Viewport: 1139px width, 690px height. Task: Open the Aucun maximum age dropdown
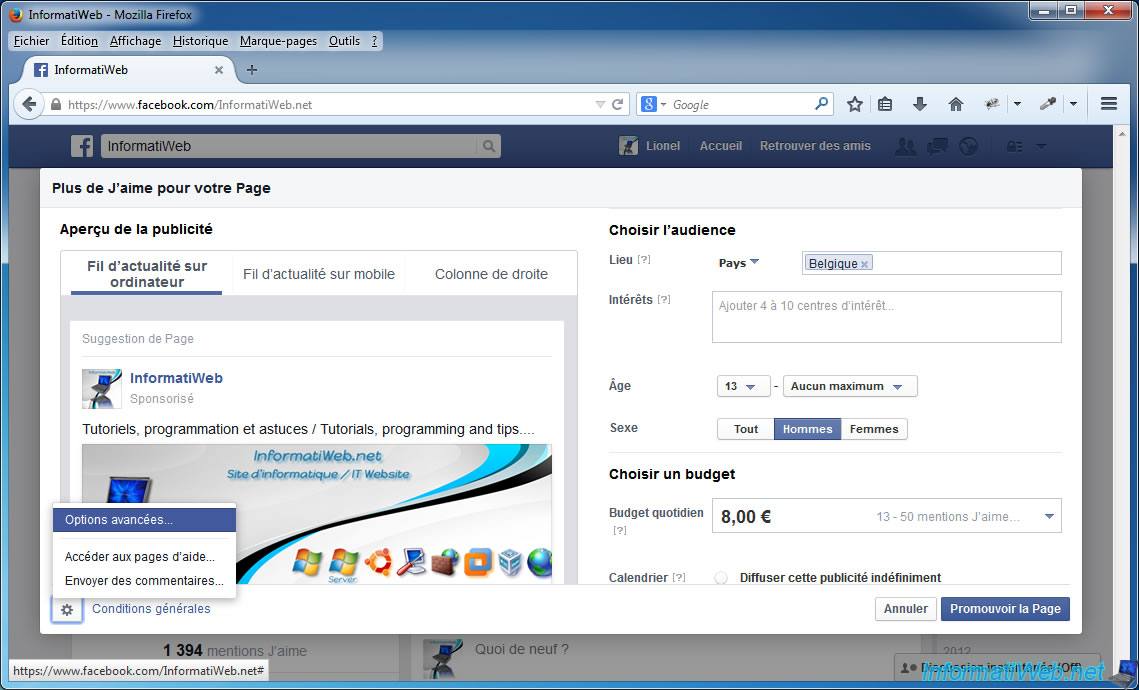[x=850, y=386]
